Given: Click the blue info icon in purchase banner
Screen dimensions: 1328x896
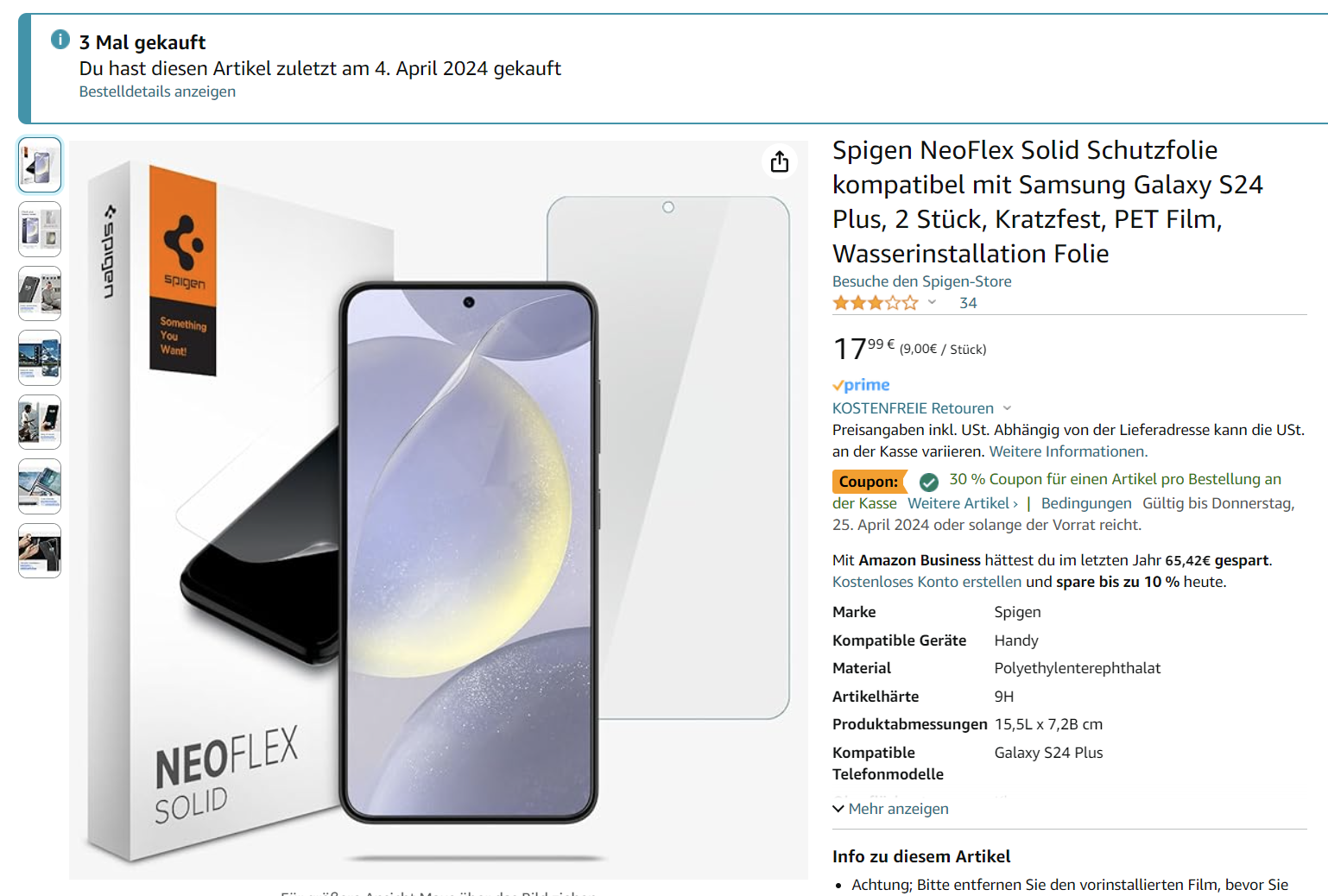Looking at the screenshot, I should [60, 40].
